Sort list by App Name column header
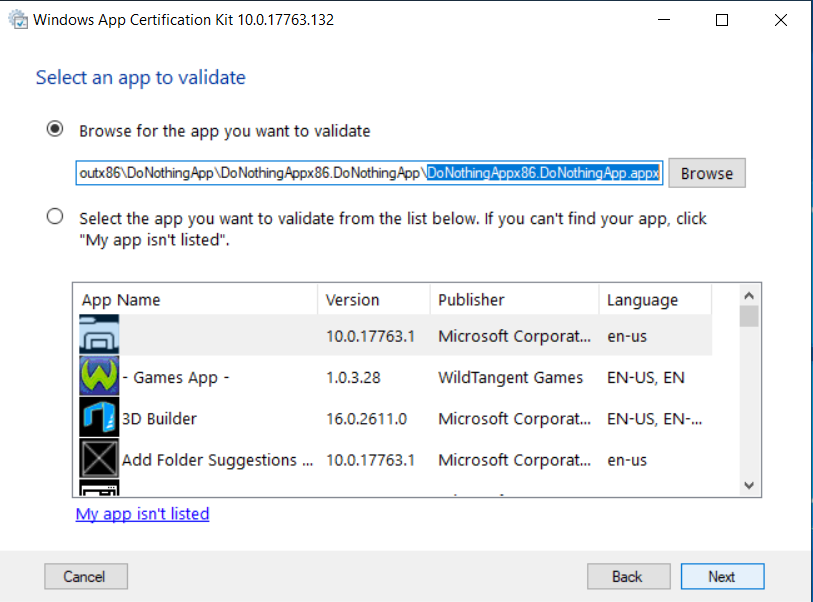The image size is (813, 602). [195, 300]
